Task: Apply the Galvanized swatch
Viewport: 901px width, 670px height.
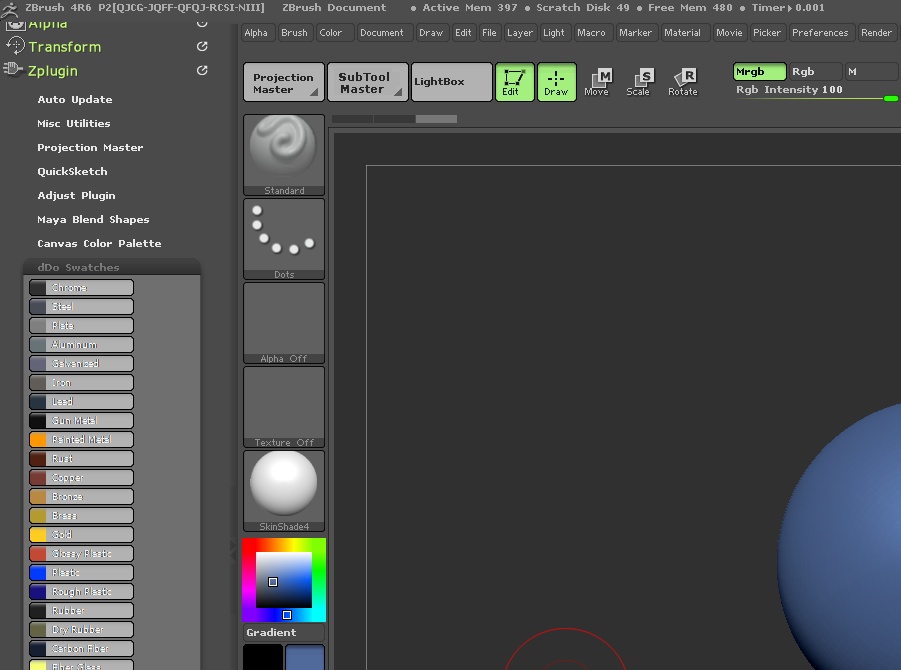Action: click(x=82, y=363)
